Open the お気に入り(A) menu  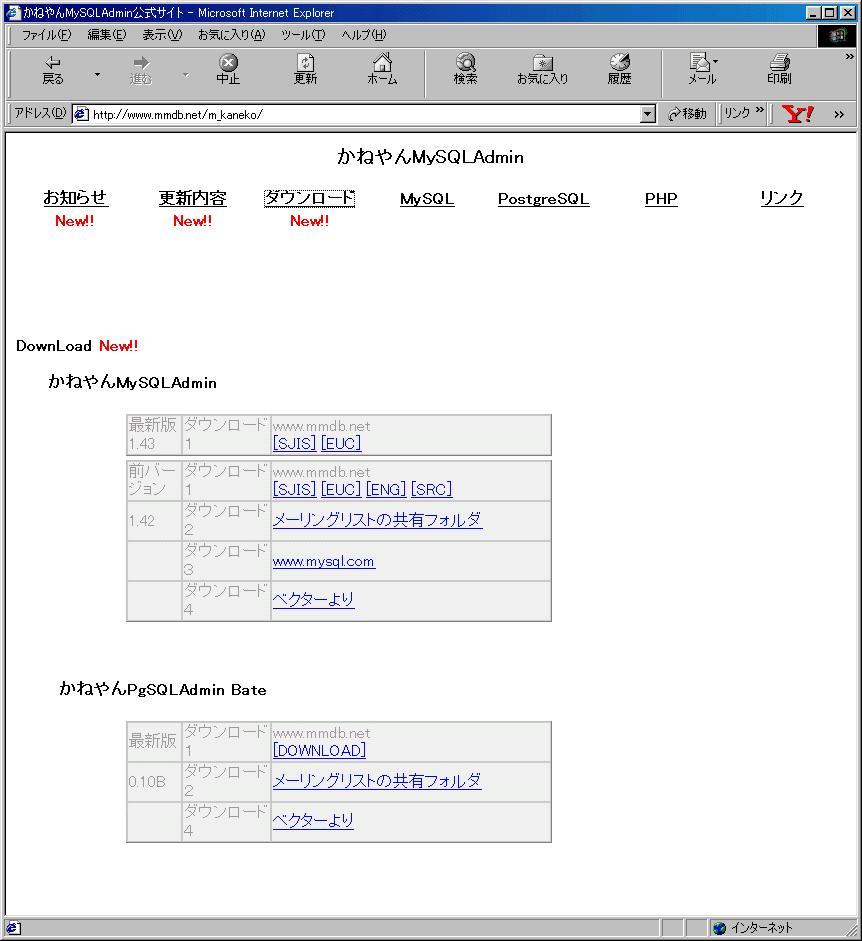pyautogui.click(x=231, y=35)
